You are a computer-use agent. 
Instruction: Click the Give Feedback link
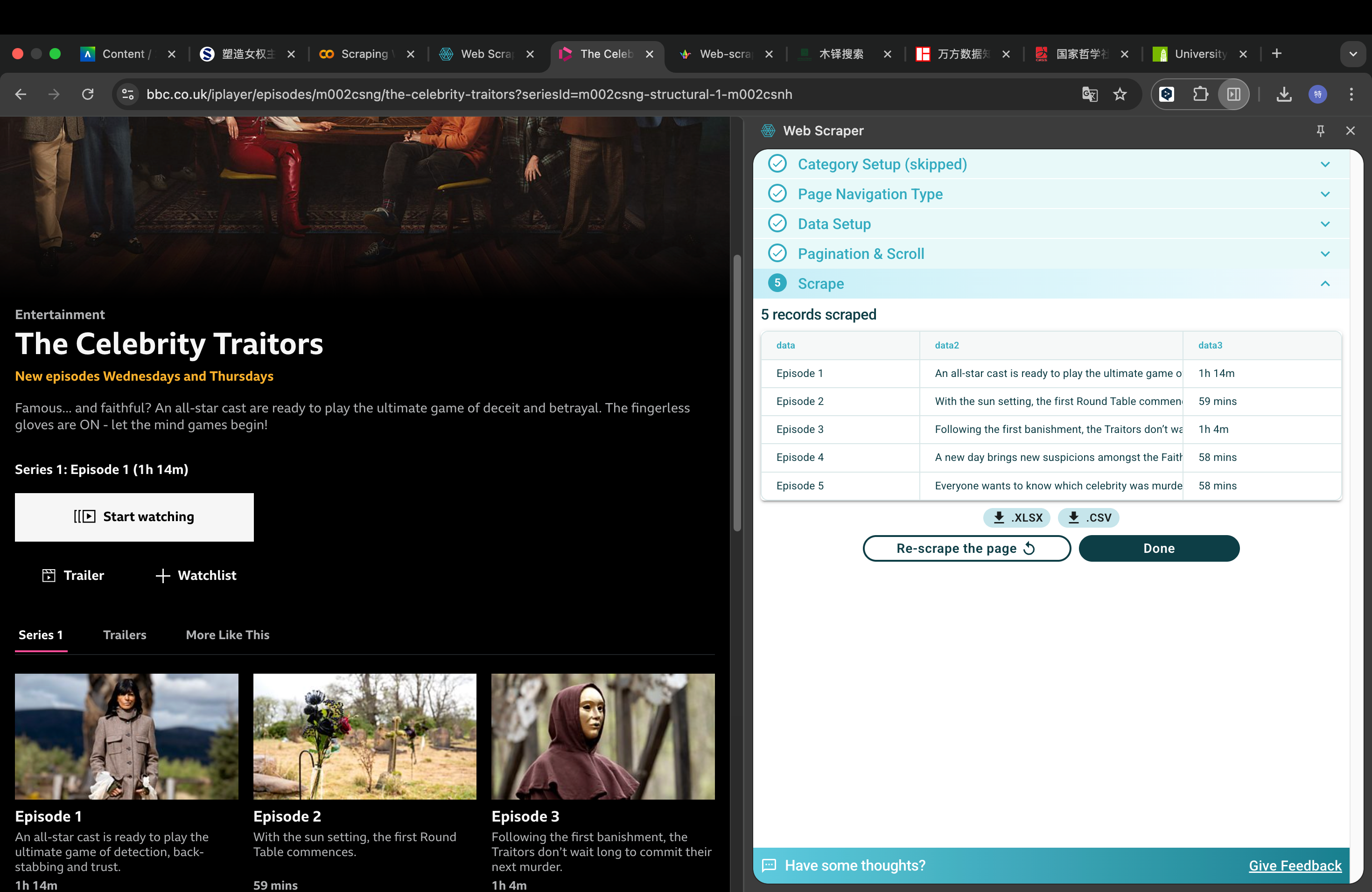(x=1295, y=865)
